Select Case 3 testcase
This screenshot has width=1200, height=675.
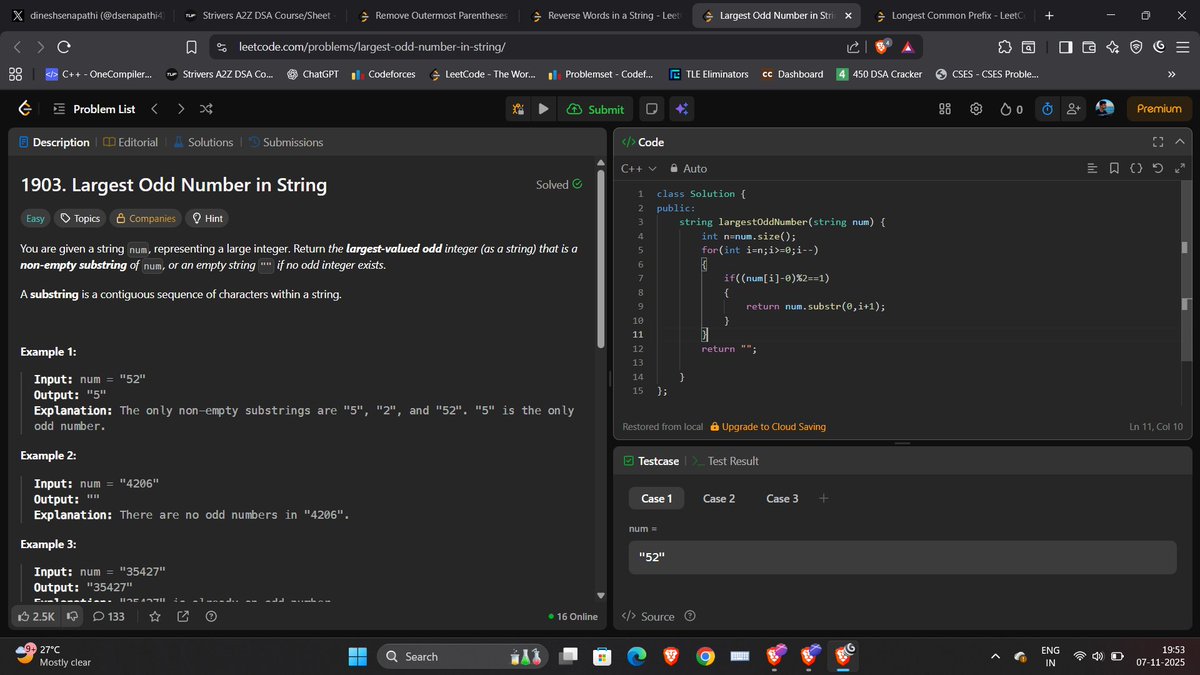pyautogui.click(x=782, y=498)
